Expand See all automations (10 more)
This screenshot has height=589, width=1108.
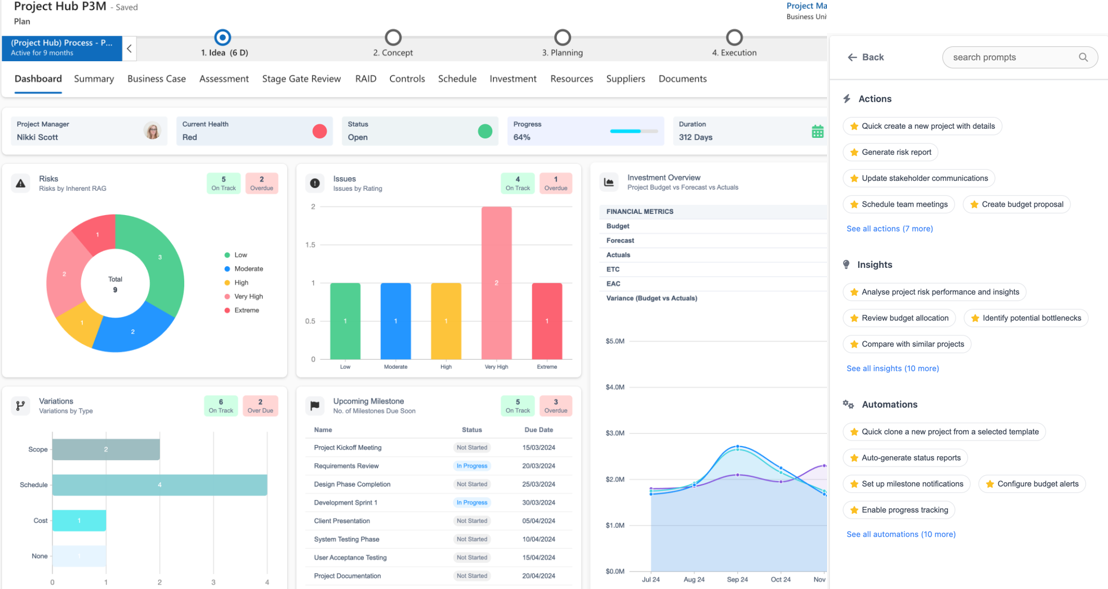(901, 535)
